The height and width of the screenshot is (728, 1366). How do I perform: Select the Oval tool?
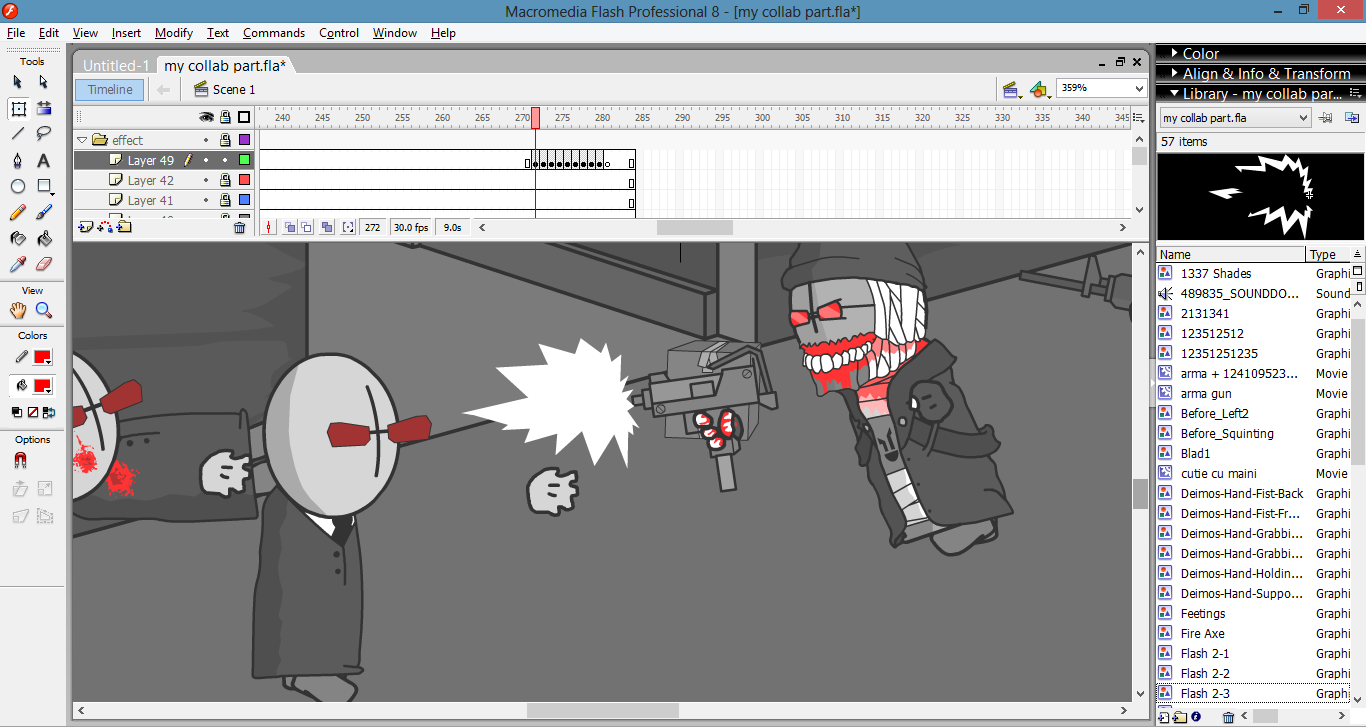coord(18,186)
